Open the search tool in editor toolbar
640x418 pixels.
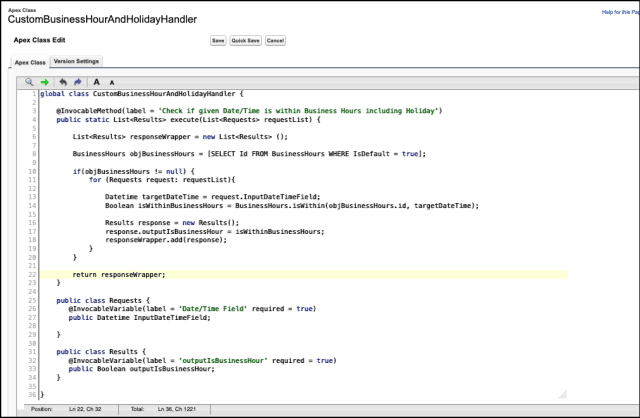click(29, 81)
